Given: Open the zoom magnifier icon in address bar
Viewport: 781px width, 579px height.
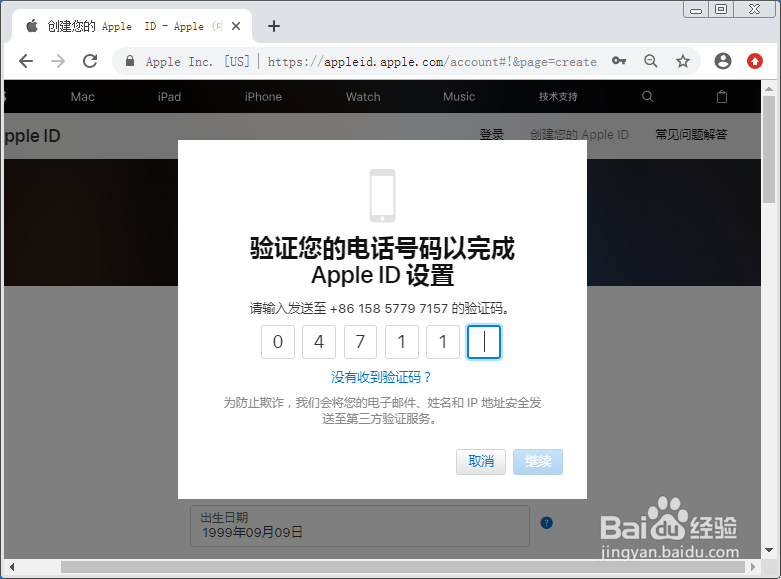Looking at the screenshot, I should [651, 61].
